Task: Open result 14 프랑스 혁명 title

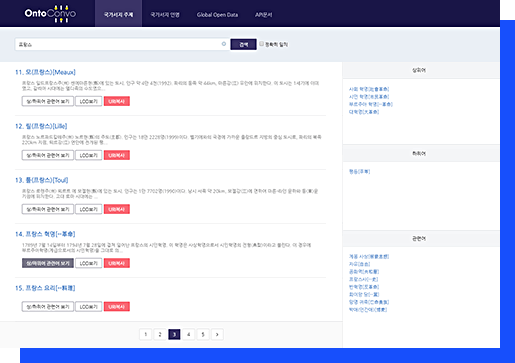Action: (45, 234)
